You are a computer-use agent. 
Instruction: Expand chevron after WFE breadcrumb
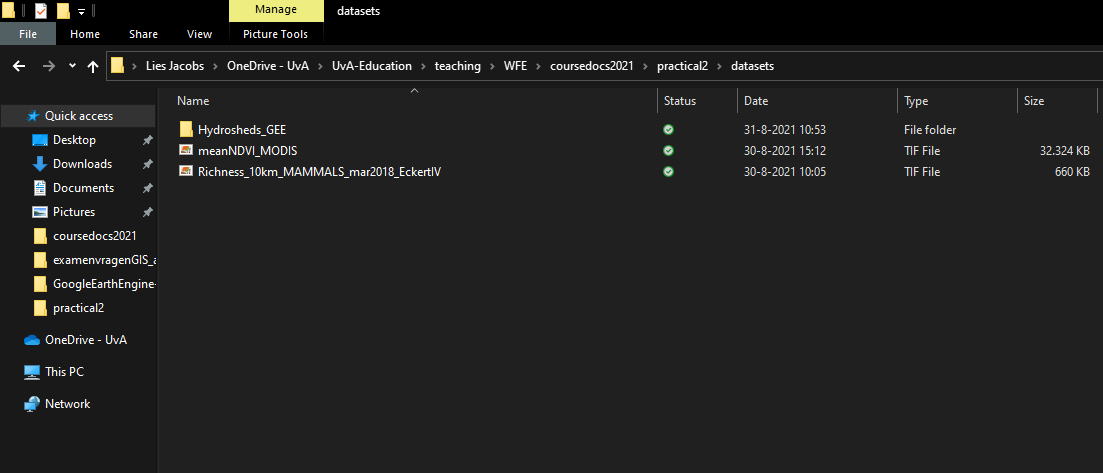pos(541,66)
